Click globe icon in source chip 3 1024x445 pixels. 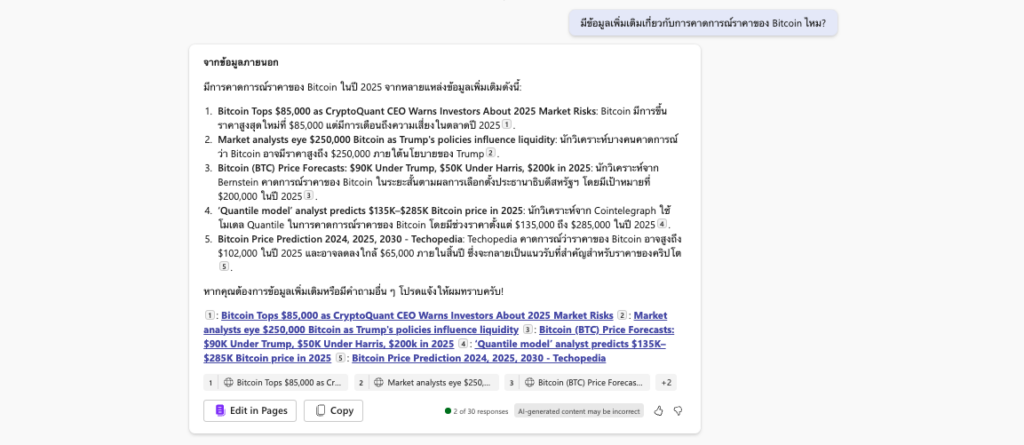coord(530,382)
